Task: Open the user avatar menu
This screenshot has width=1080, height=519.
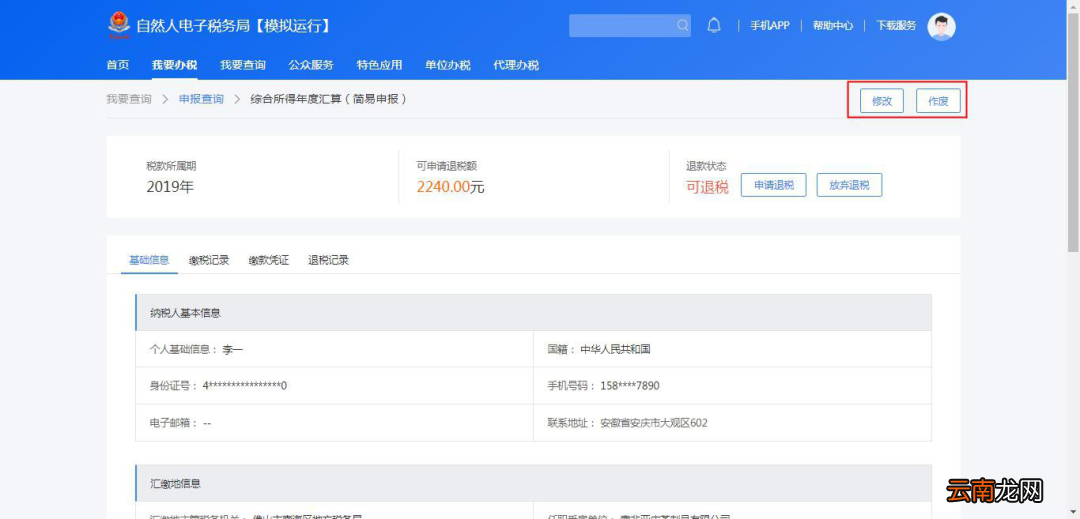Action: coord(941,26)
